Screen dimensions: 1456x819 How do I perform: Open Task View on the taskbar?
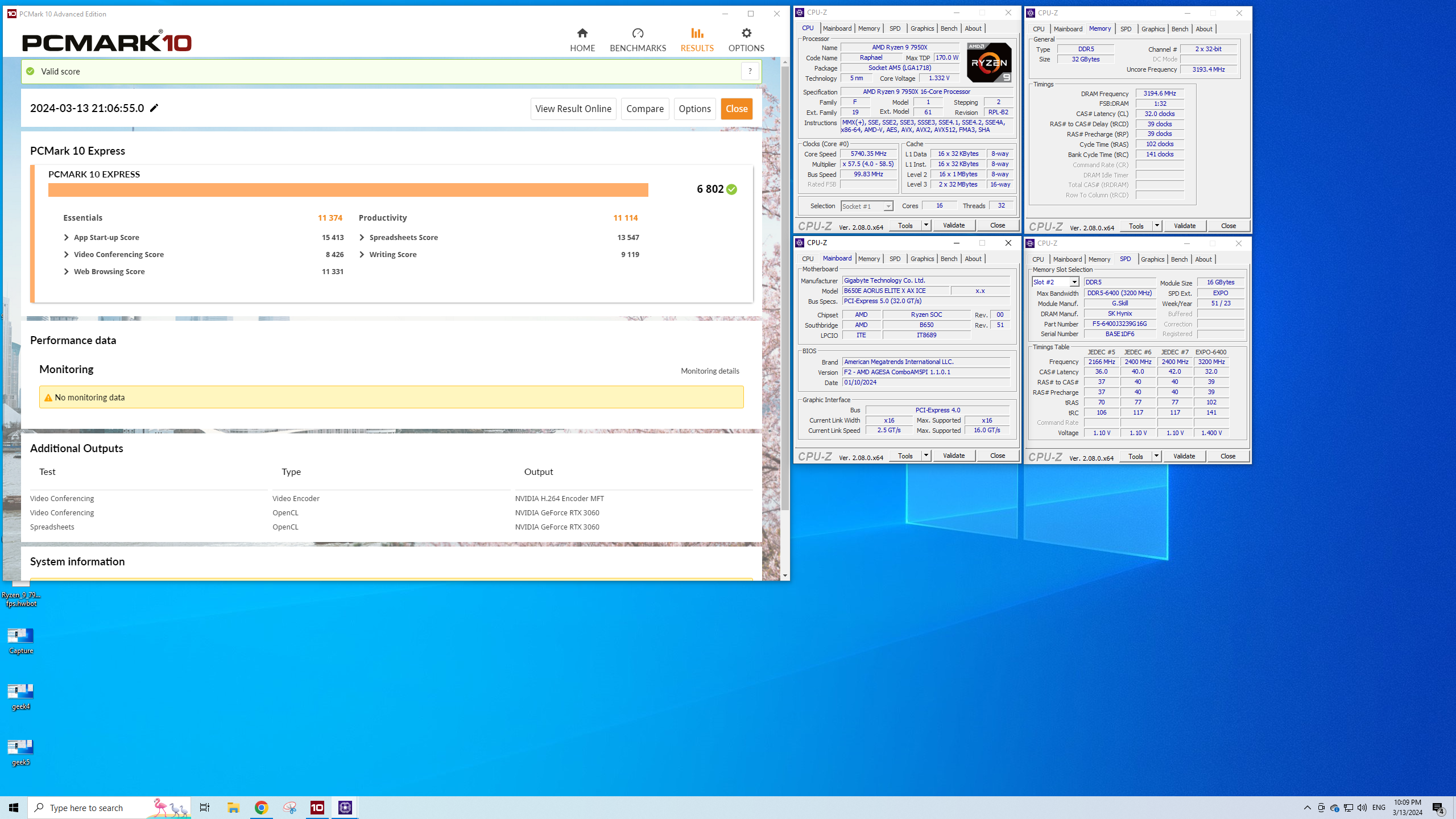tap(205, 808)
